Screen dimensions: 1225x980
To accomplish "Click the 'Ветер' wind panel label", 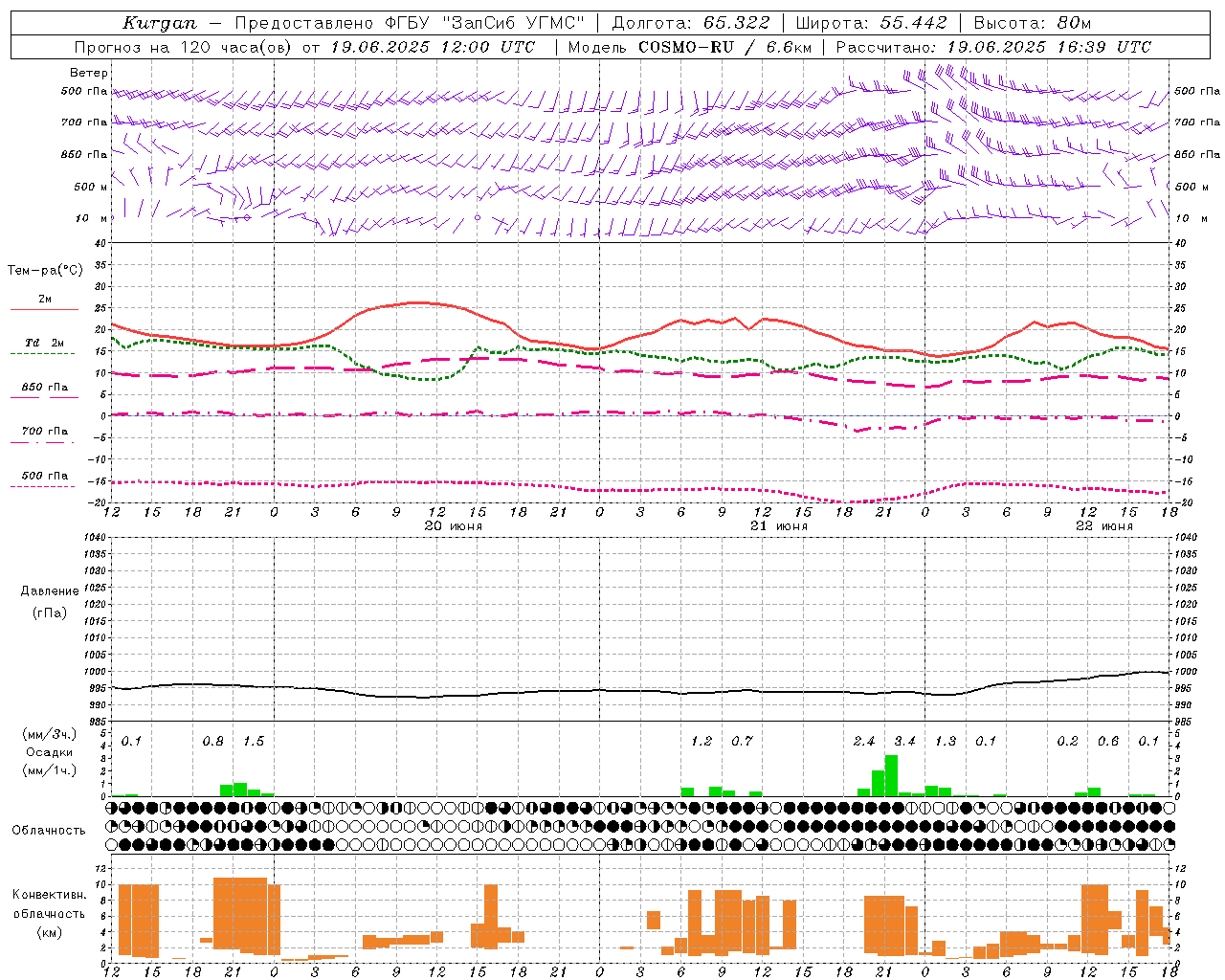I will [x=89, y=73].
